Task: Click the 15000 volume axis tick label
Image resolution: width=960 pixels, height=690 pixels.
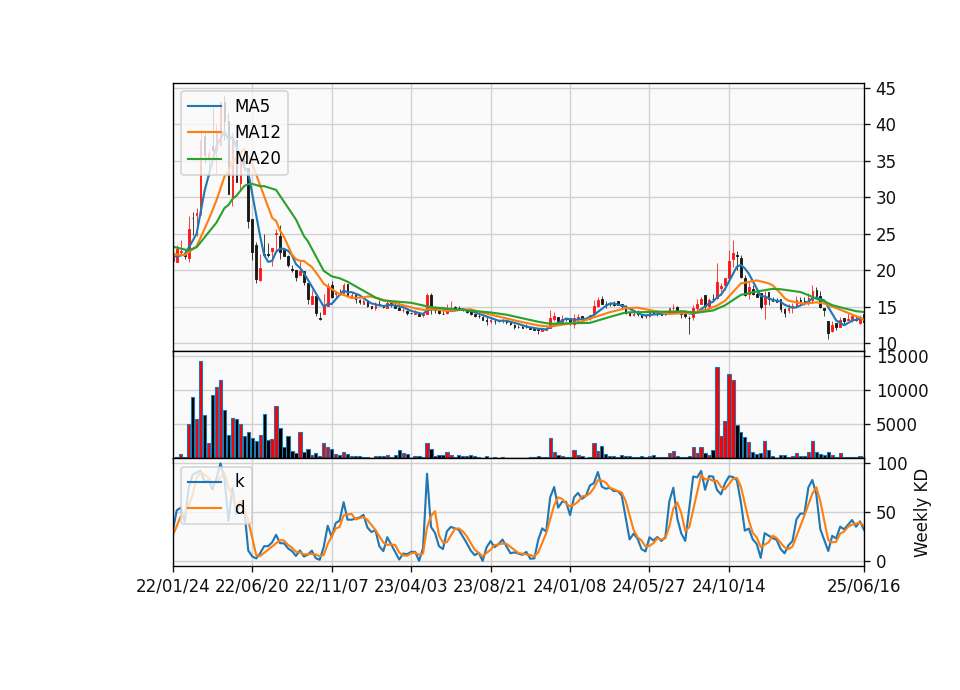Action: click(902, 357)
